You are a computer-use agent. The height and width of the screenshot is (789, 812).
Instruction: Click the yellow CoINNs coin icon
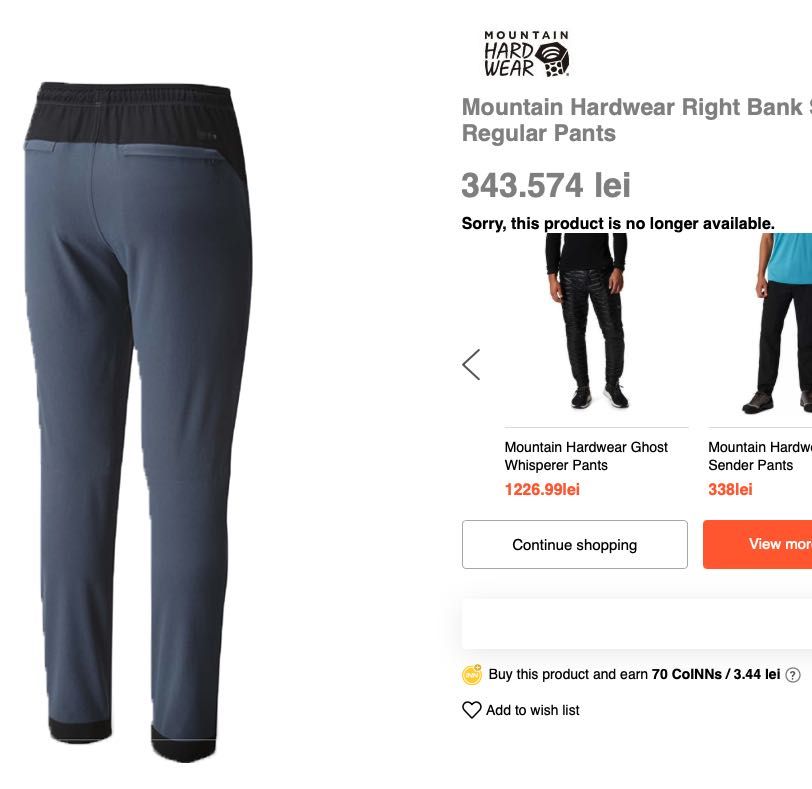coord(472,675)
